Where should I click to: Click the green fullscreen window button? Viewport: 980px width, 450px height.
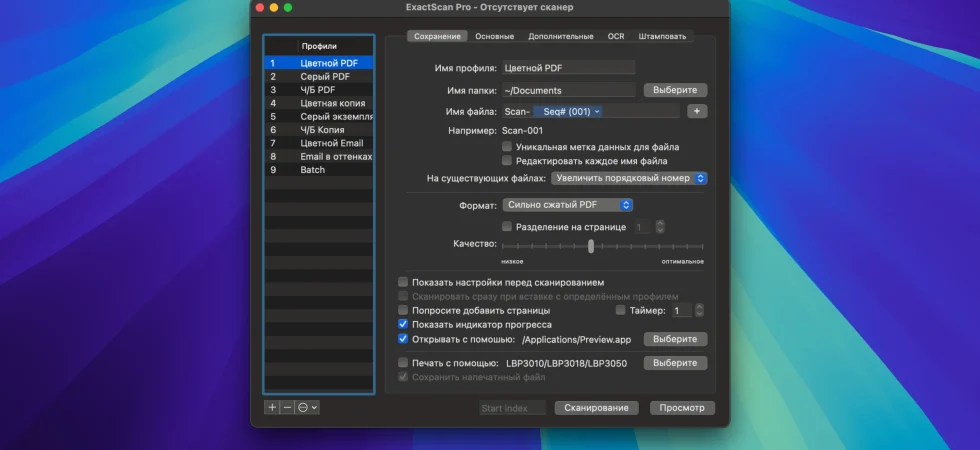coord(288,8)
